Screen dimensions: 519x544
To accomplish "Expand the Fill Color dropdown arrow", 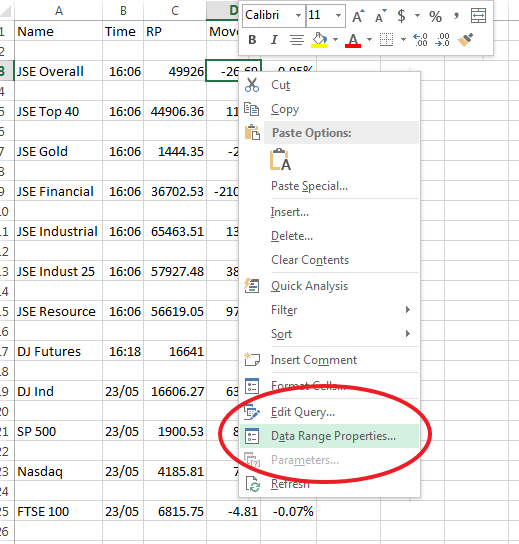I will pos(335,40).
